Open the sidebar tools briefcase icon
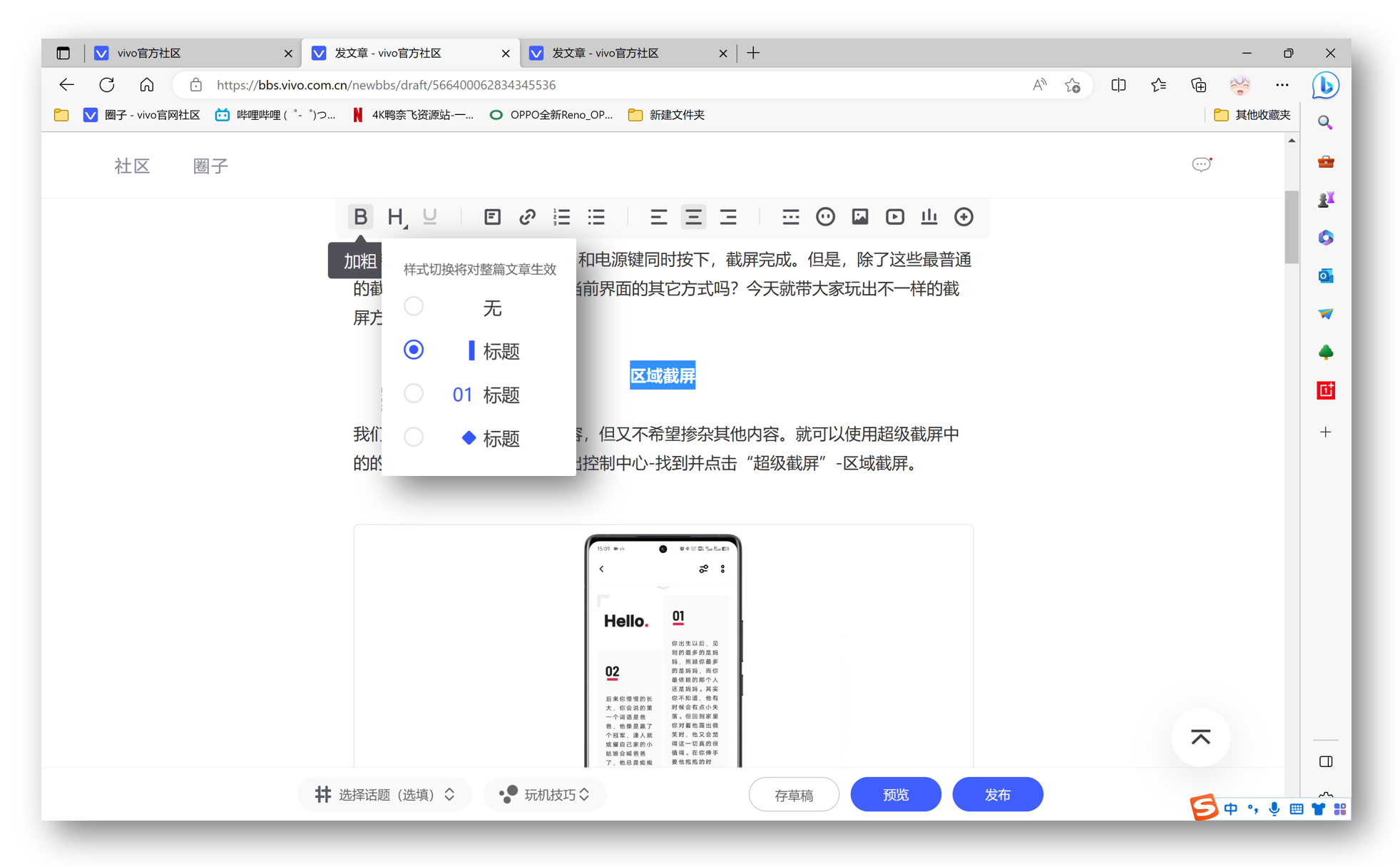The height and width of the screenshot is (867, 1400). 1326,162
